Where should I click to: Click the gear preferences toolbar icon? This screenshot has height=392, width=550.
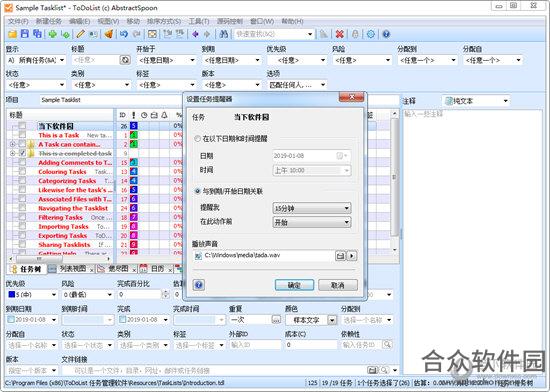[x=370, y=34]
